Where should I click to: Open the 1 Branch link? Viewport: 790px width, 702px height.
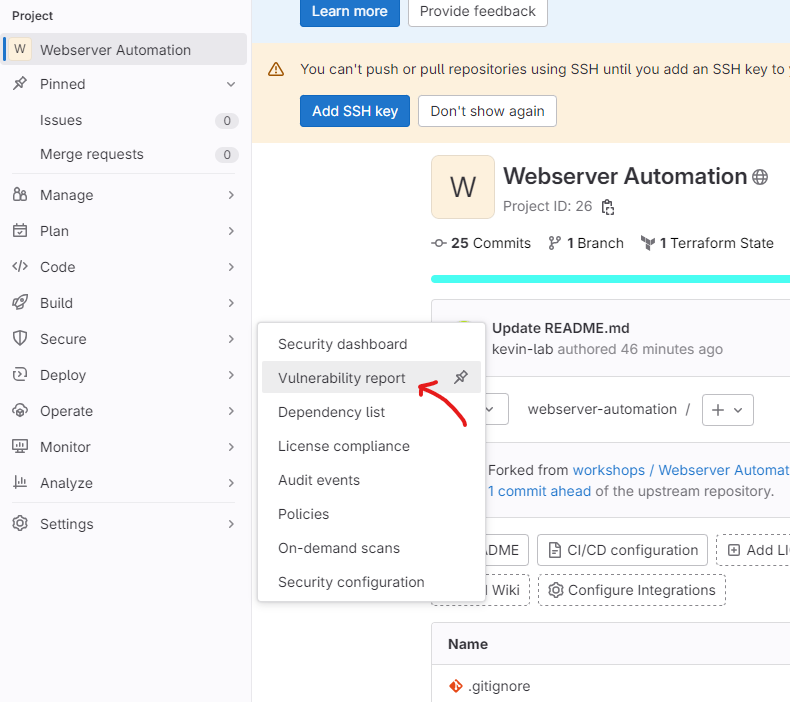point(586,243)
